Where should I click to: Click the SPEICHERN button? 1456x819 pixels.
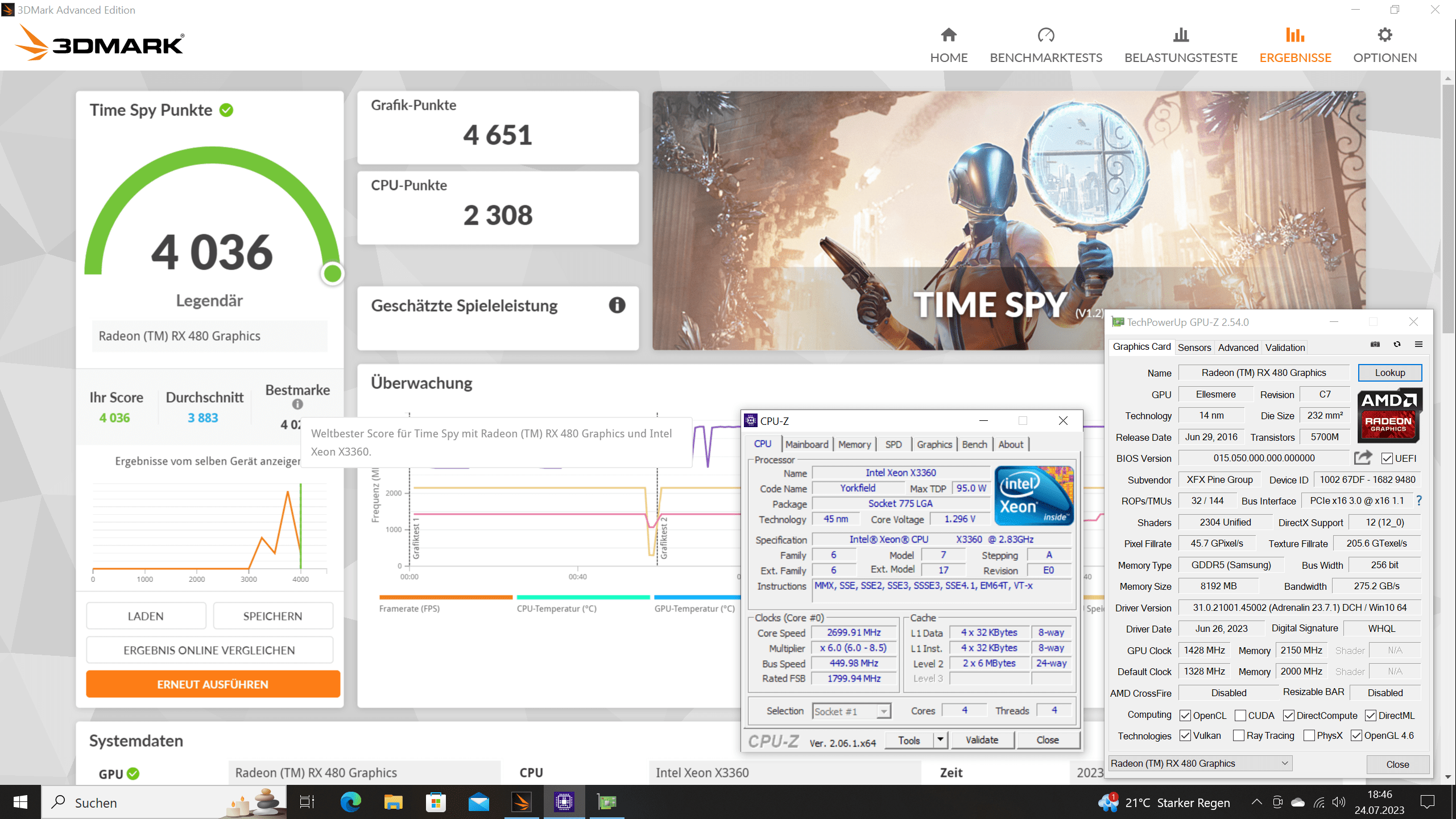[272, 616]
